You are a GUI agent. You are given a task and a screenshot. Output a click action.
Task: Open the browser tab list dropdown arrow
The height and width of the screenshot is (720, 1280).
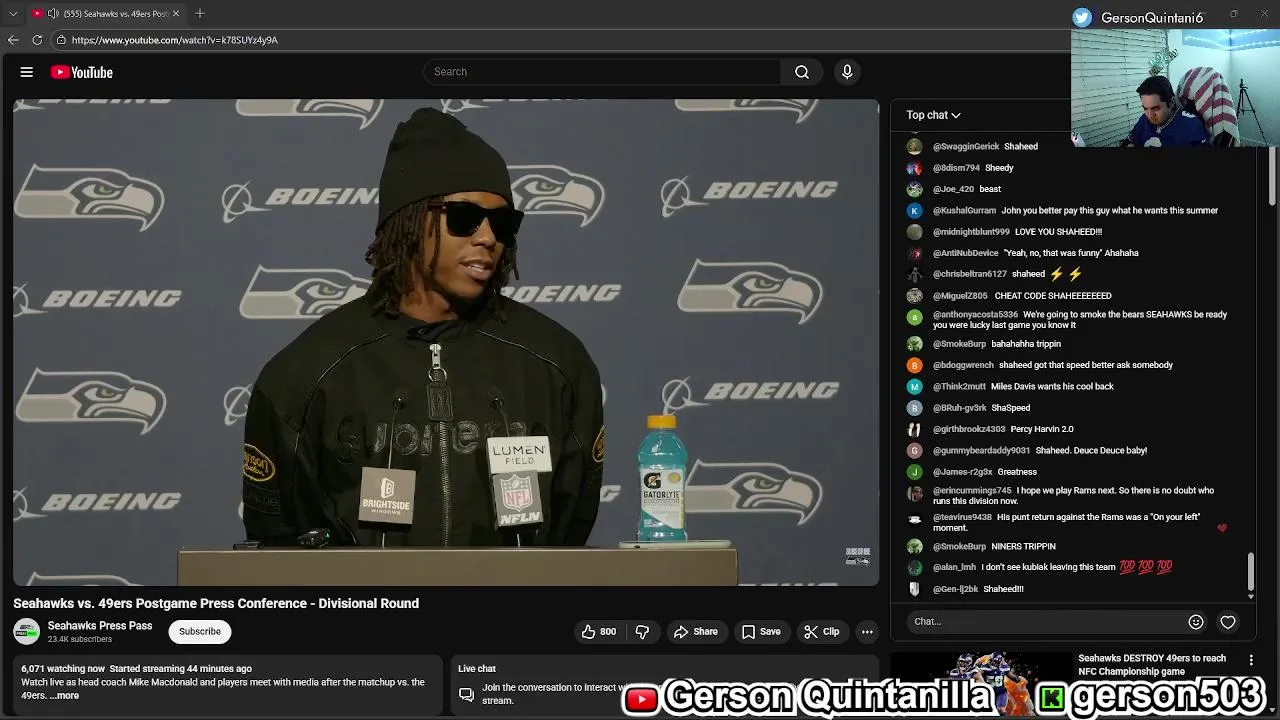[12, 13]
